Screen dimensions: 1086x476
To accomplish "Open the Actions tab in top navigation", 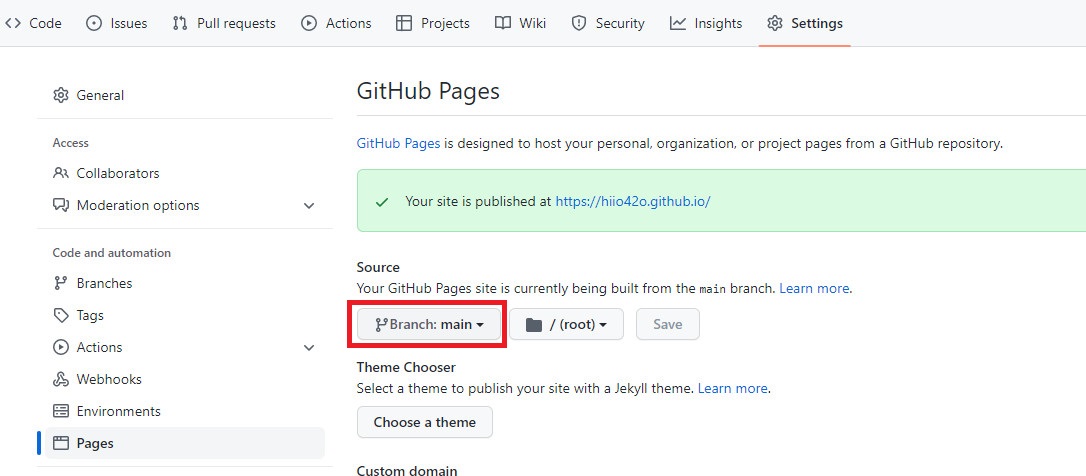I will pyautogui.click(x=337, y=23).
